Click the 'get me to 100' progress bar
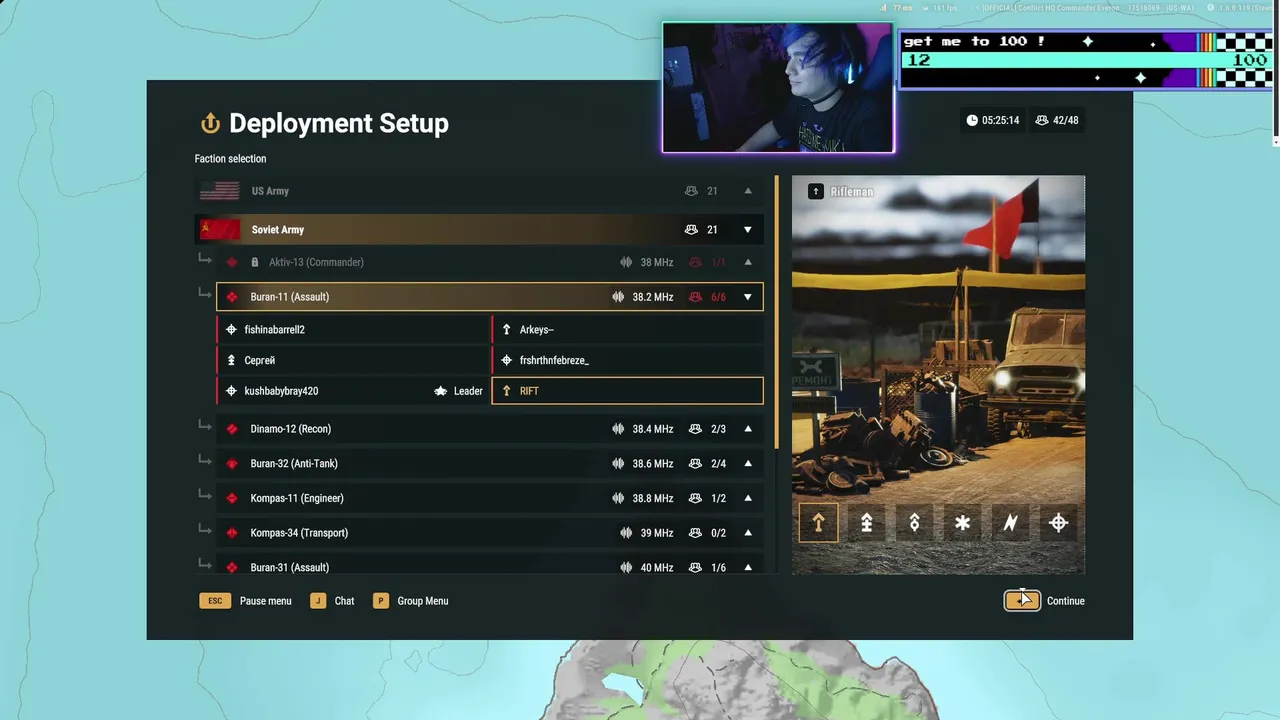 click(x=1085, y=60)
